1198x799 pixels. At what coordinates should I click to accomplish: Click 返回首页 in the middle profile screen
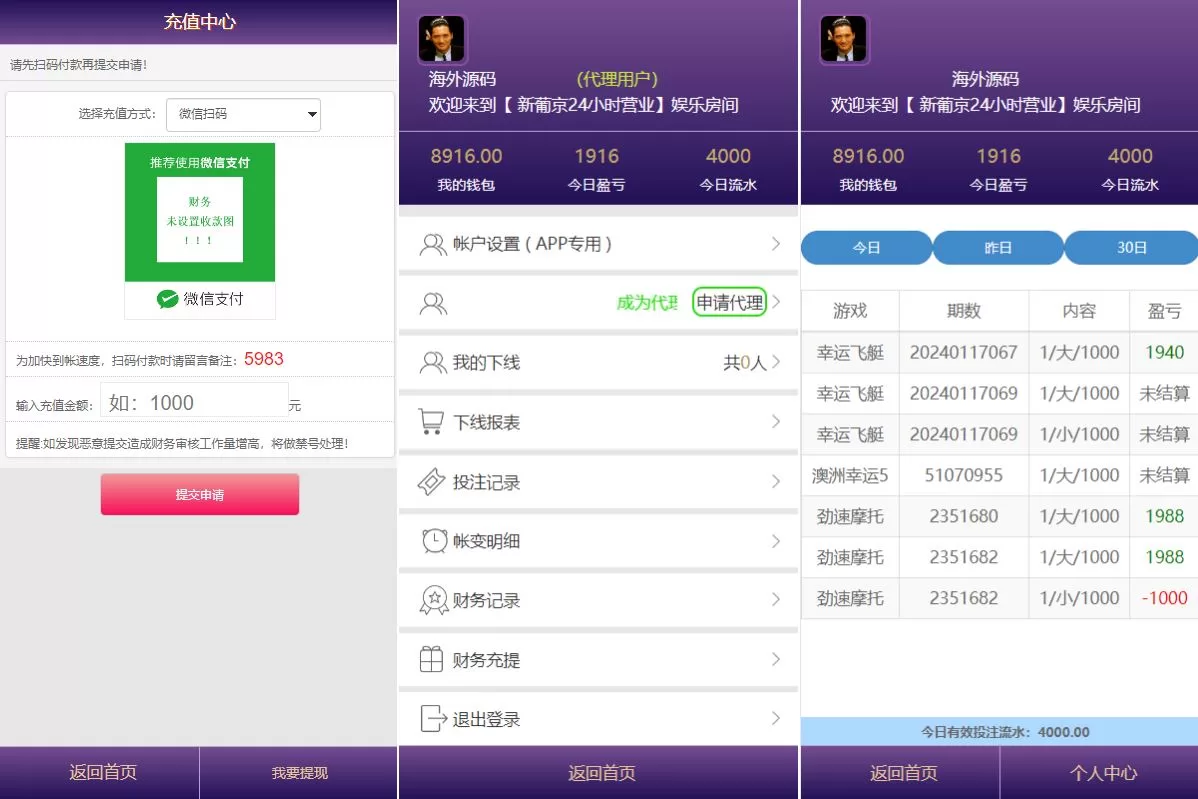tap(601, 772)
